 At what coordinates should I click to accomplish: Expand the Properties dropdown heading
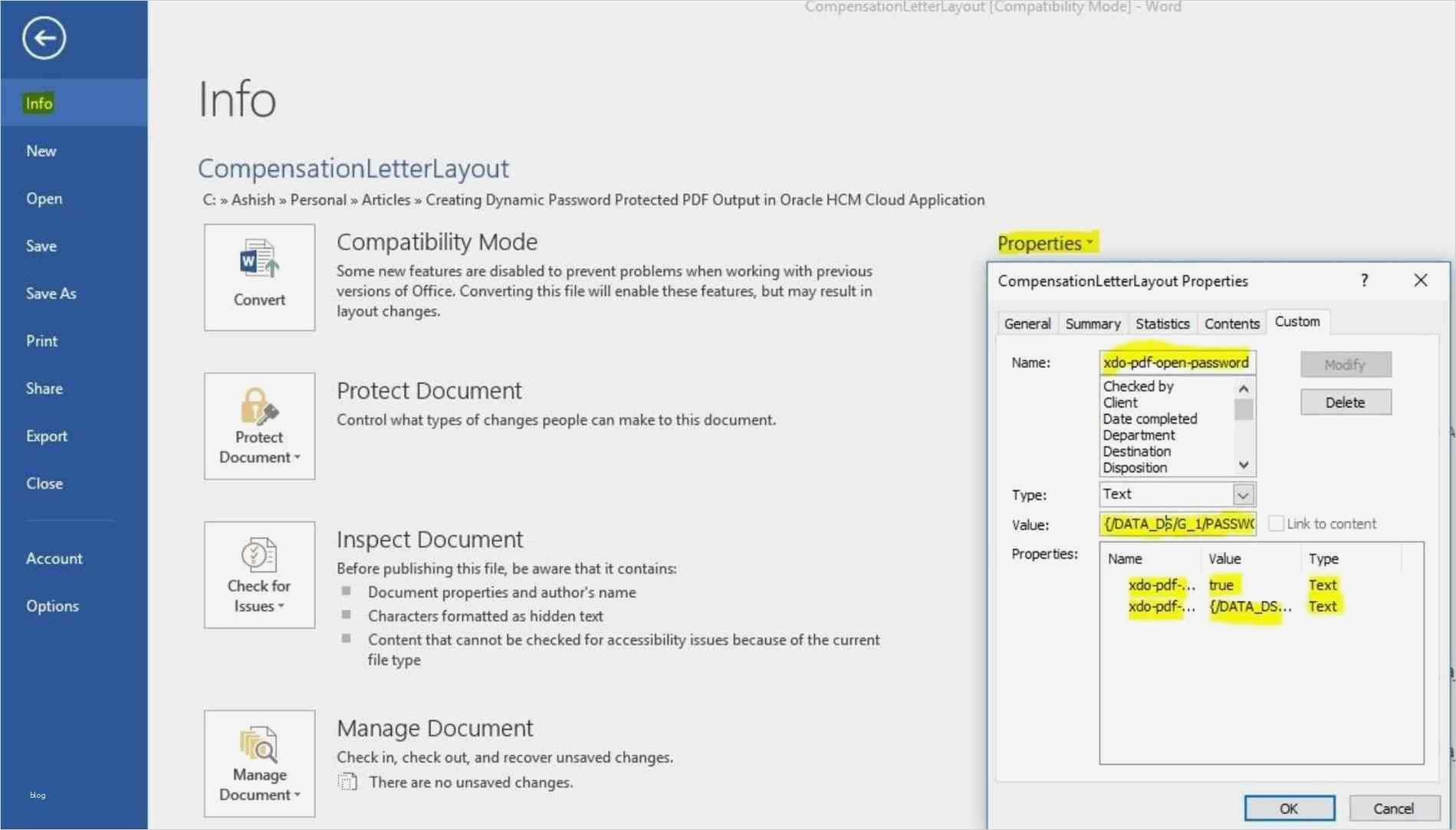(x=1046, y=243)
